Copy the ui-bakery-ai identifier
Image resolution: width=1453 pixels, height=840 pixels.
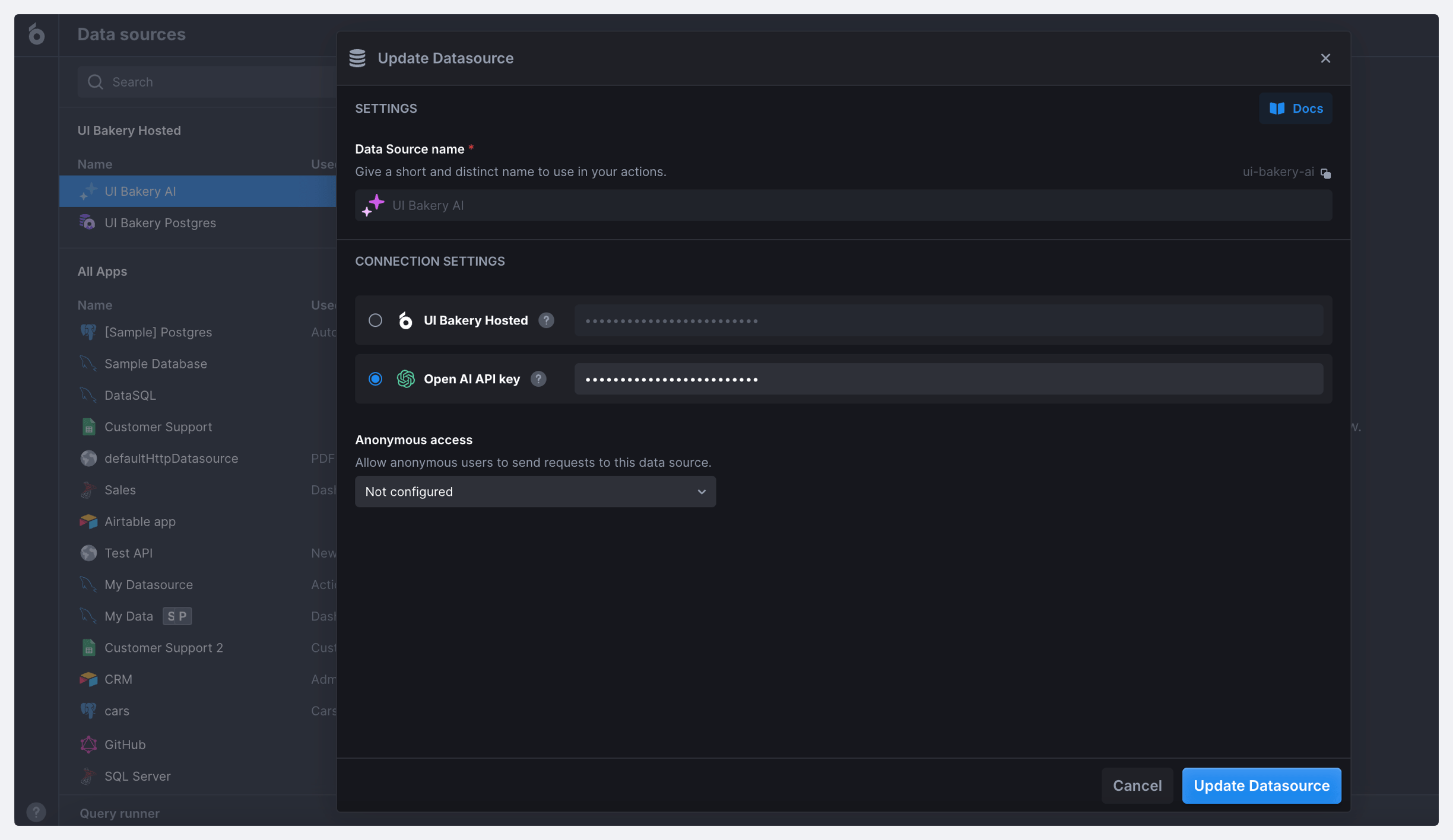1325,173
